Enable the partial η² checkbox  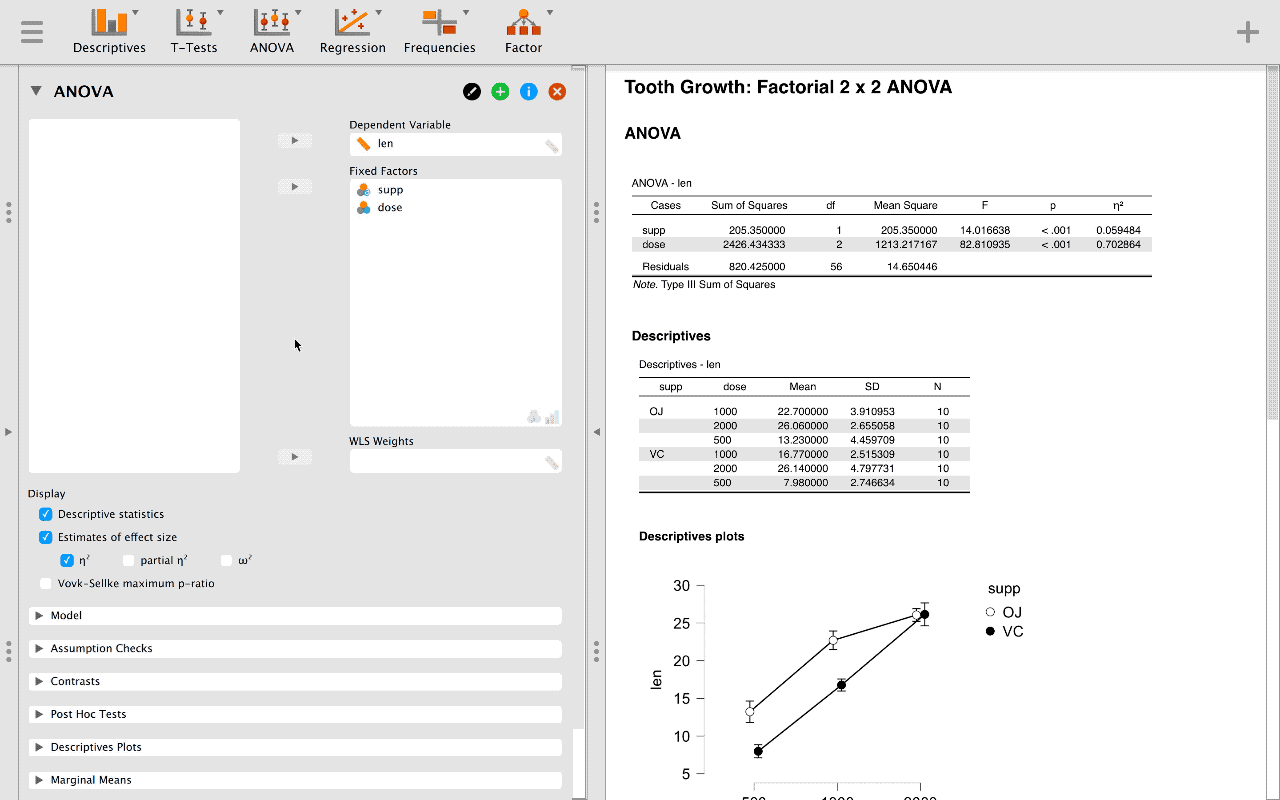click(x=129, y=560)
